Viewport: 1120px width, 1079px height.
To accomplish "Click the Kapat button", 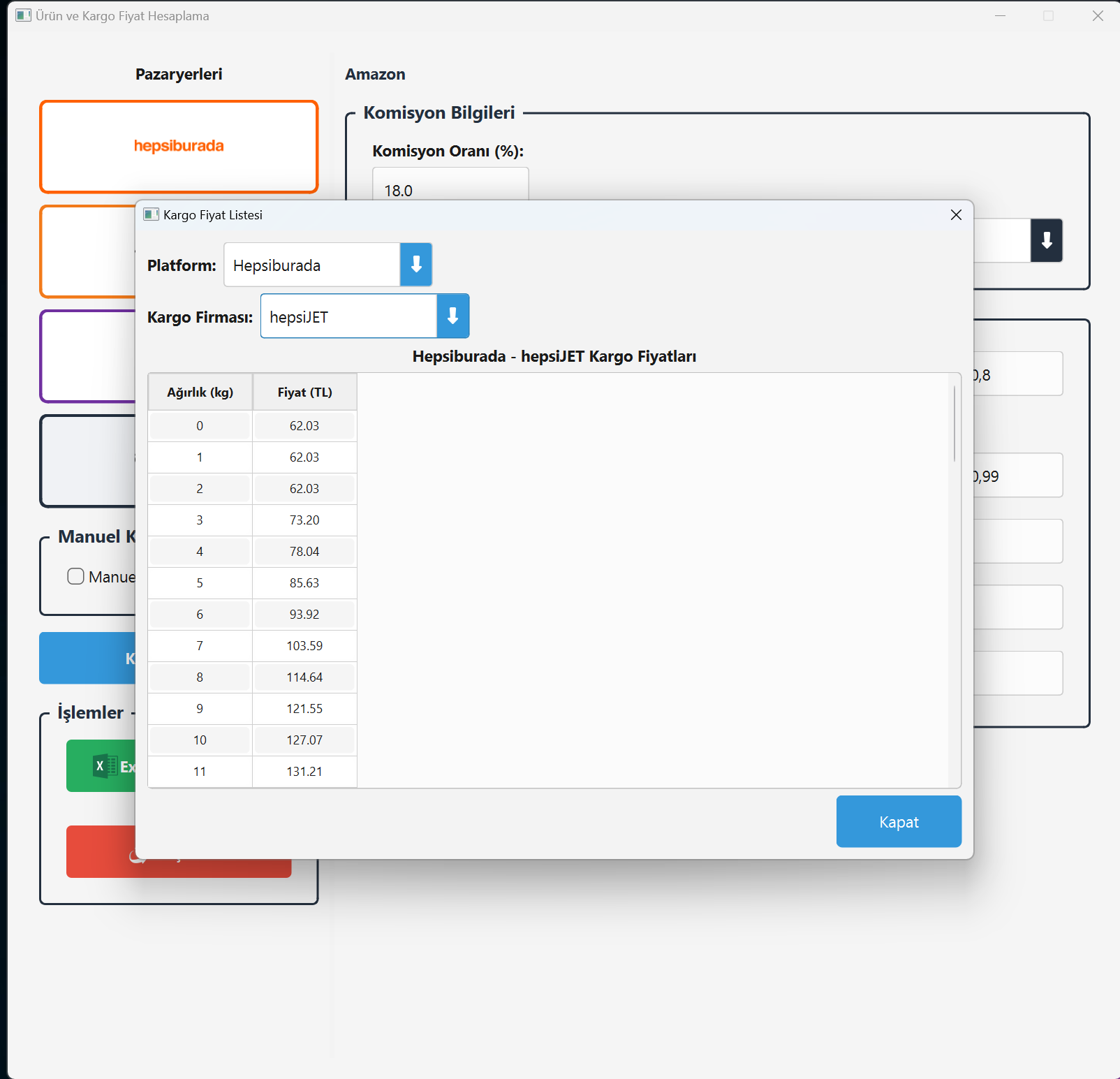I will (899, 822).
